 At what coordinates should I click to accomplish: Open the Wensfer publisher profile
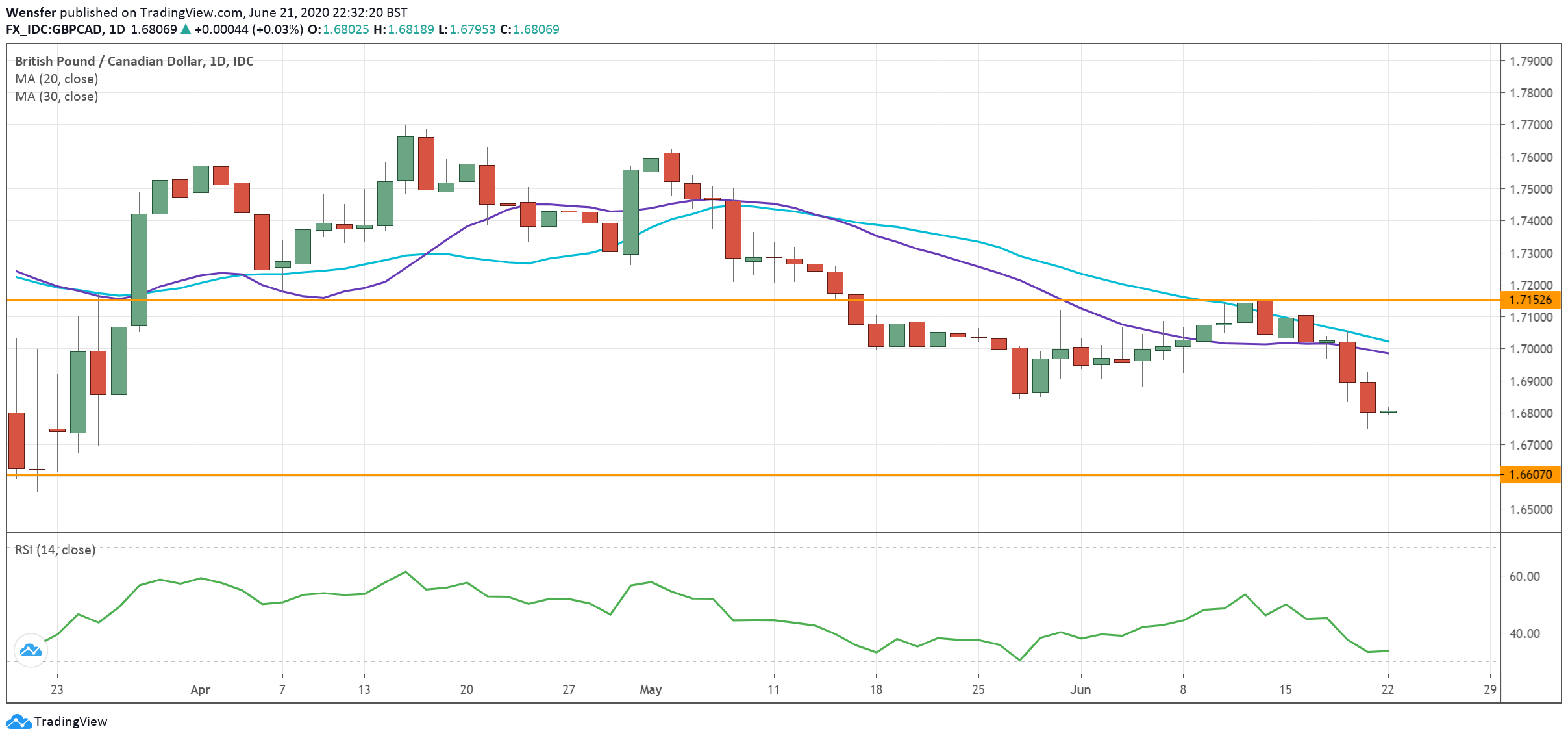(31, 11)
